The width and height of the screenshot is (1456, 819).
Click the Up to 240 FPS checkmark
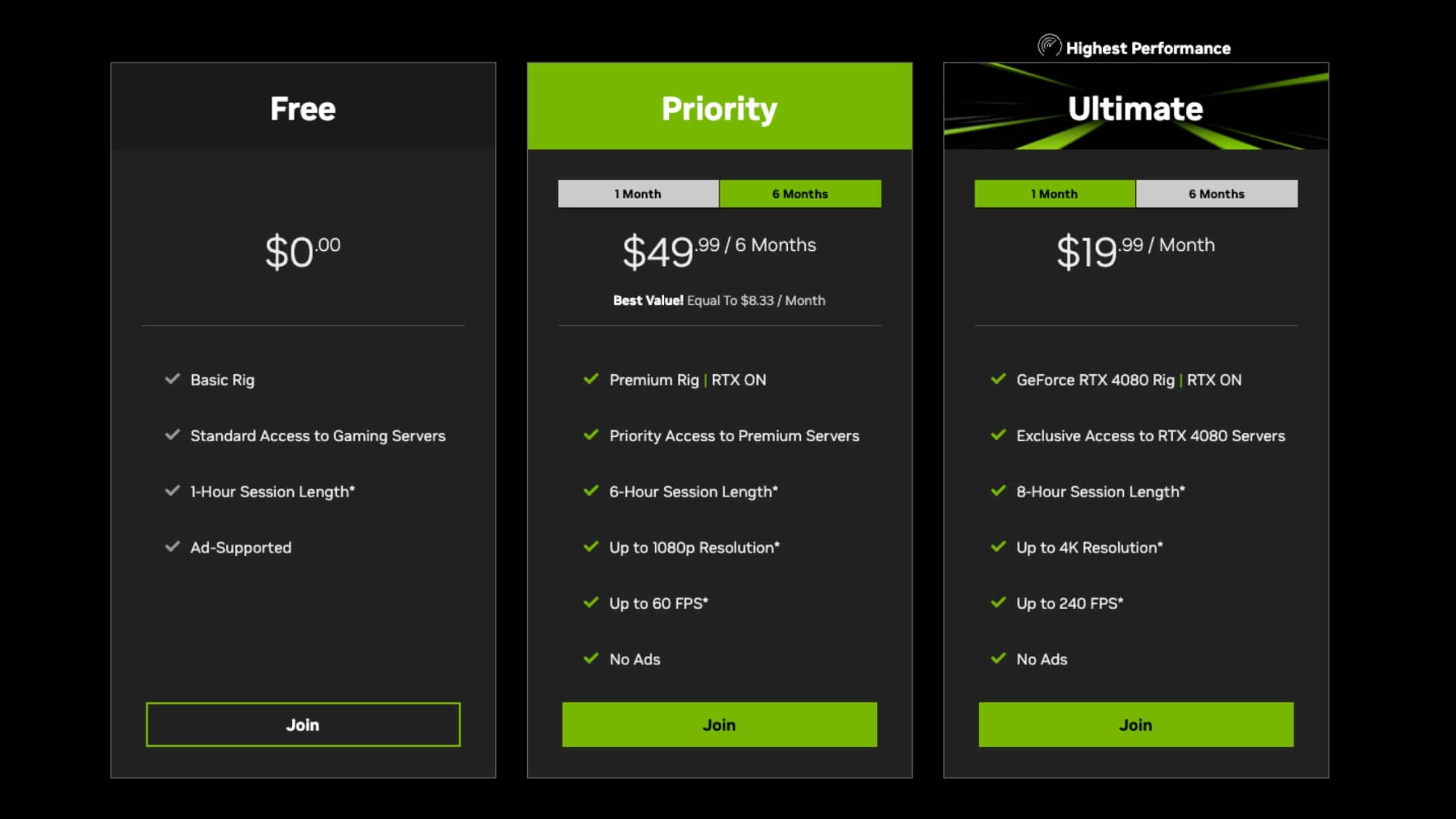pos(997,602)
